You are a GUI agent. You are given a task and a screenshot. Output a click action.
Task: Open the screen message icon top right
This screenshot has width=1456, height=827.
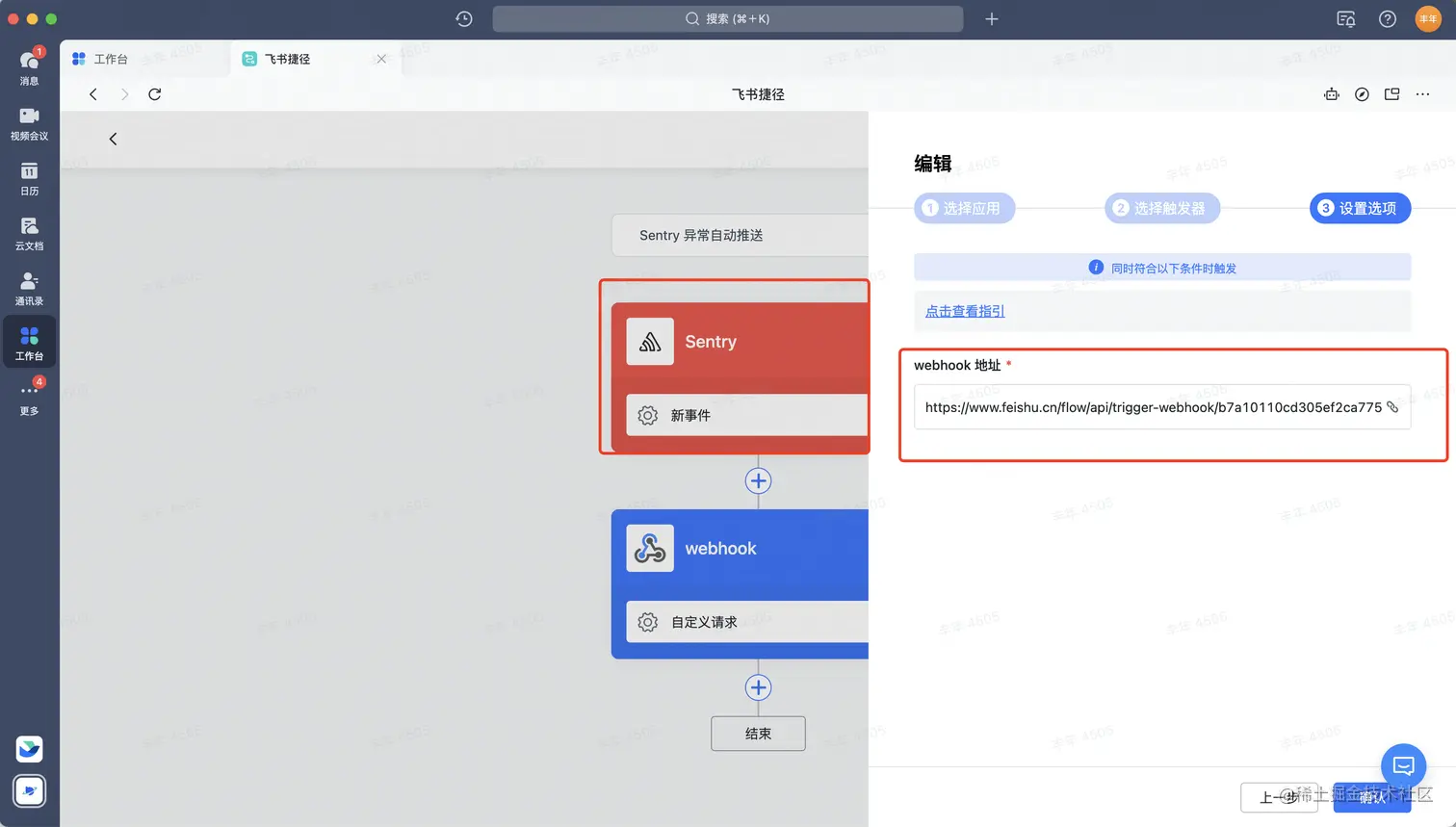[x=1346, y=18]
